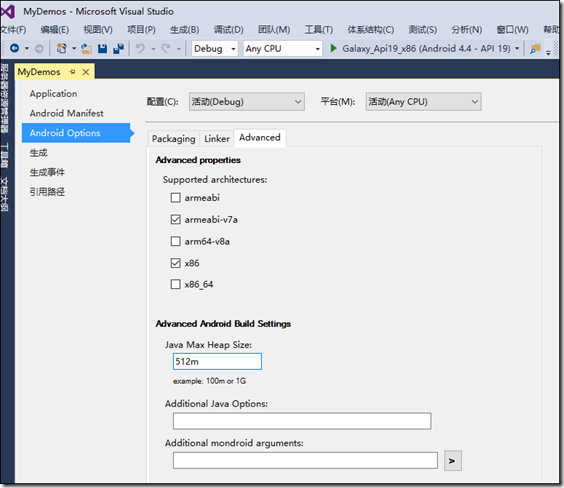This screenshot has height=488, width=564.
Task: Click the Additional Java Options field
Action: click(x=302, y=421)
